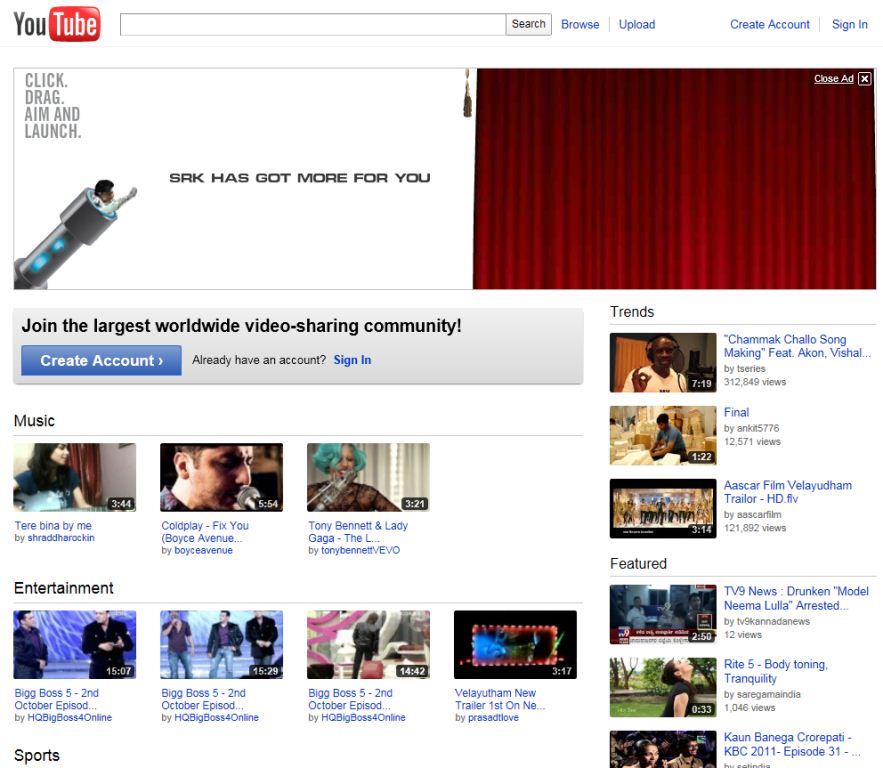Screen dimensions: 883x768
Task: Open the Browse link in header
Action: point(580,24)
